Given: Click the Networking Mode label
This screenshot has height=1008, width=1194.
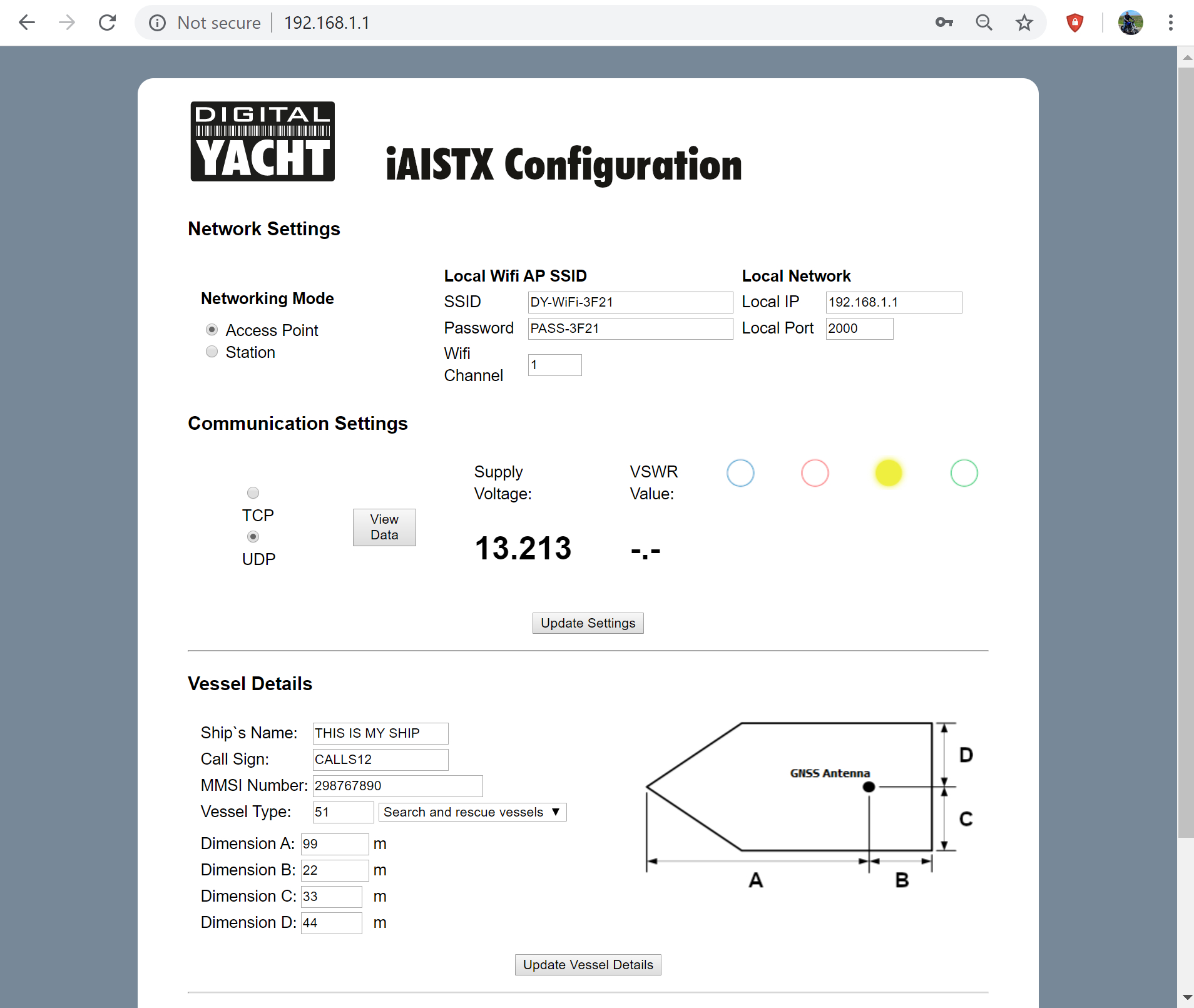Looking at the screenshot, I should click(267, 298).
